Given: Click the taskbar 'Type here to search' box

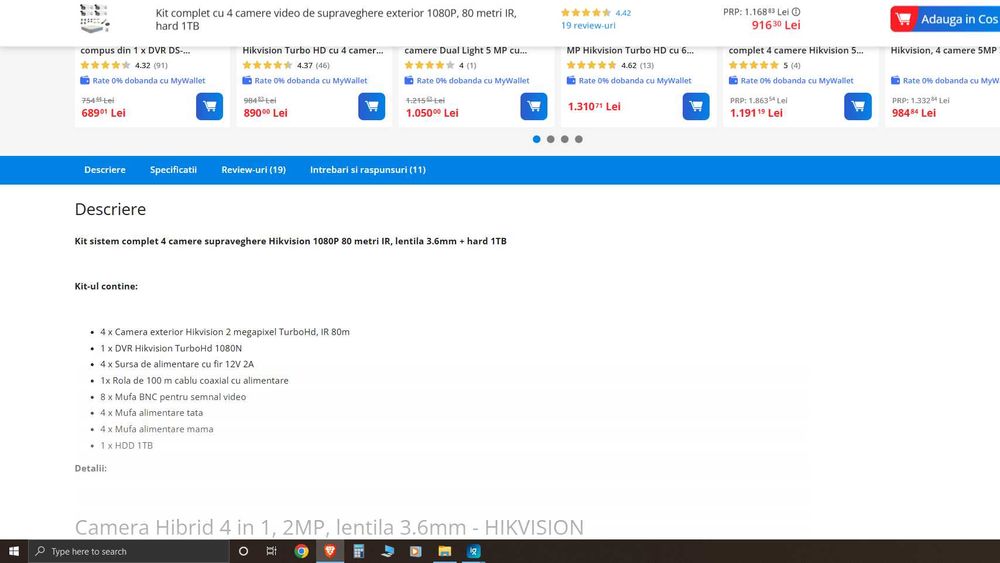Looking at the screenshot, I should coord(128,551).
